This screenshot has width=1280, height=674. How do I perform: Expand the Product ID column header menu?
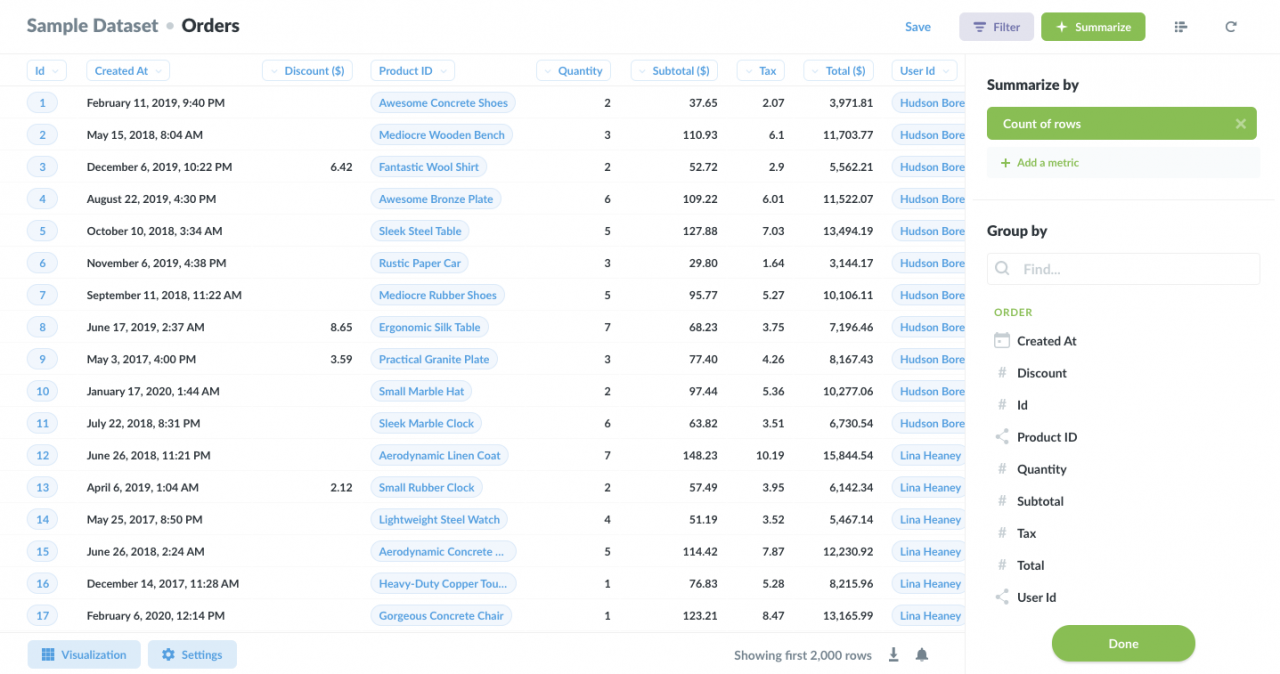coord(412,71)
